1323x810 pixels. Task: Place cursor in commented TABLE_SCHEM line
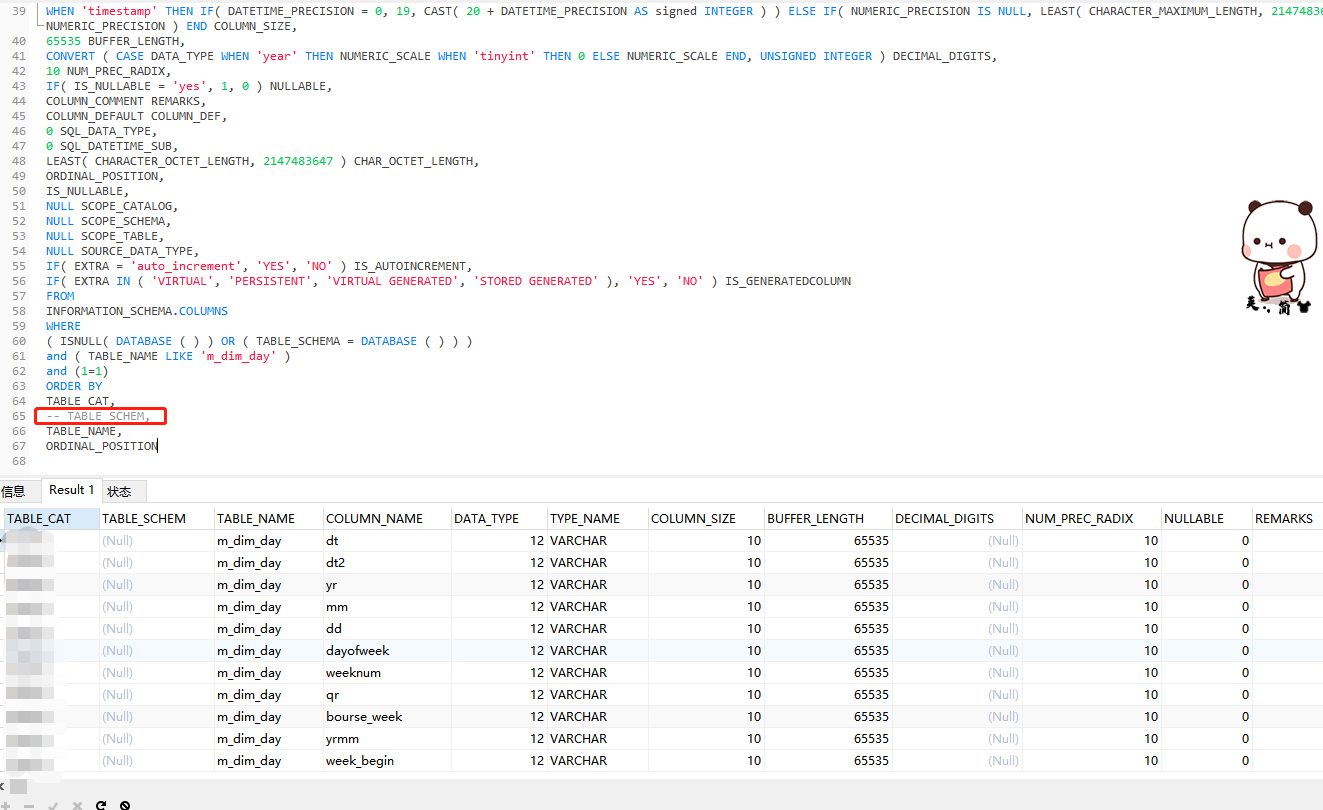tap(98, 416)
